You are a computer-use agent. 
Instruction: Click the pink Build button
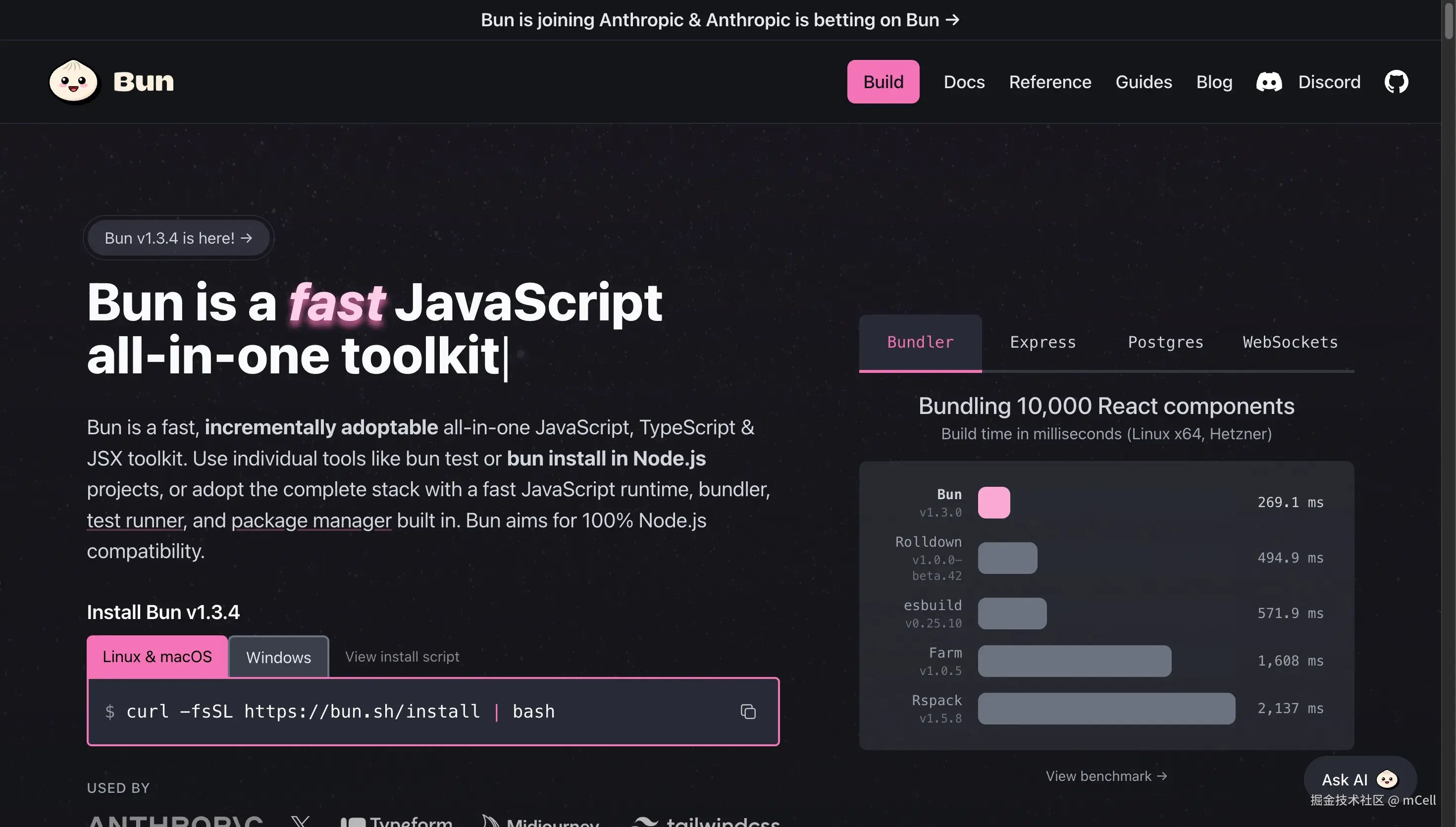[883, 82]
